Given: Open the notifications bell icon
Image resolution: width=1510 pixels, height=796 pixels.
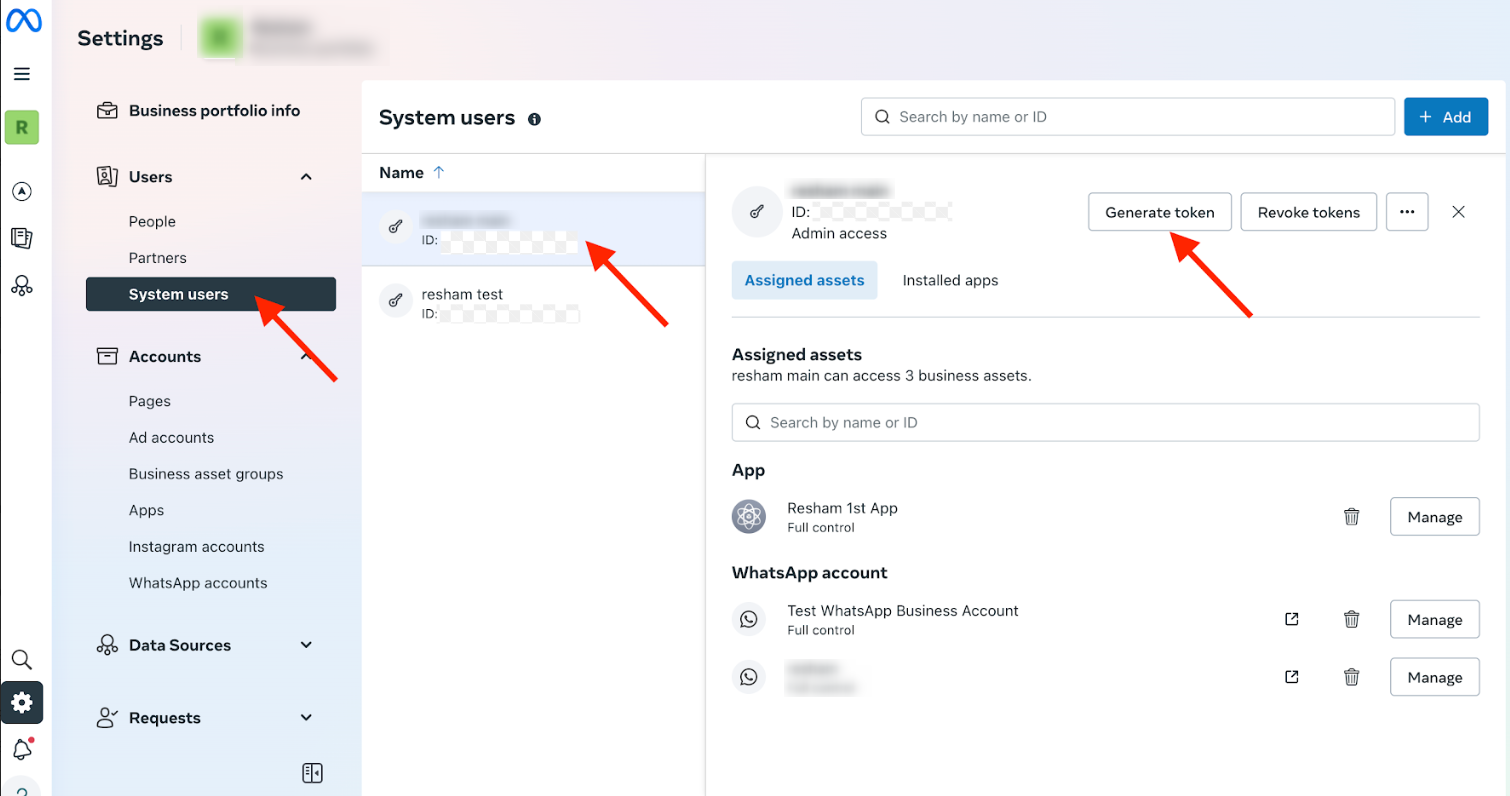Looking at the screenshot, I should pos(22,749).
